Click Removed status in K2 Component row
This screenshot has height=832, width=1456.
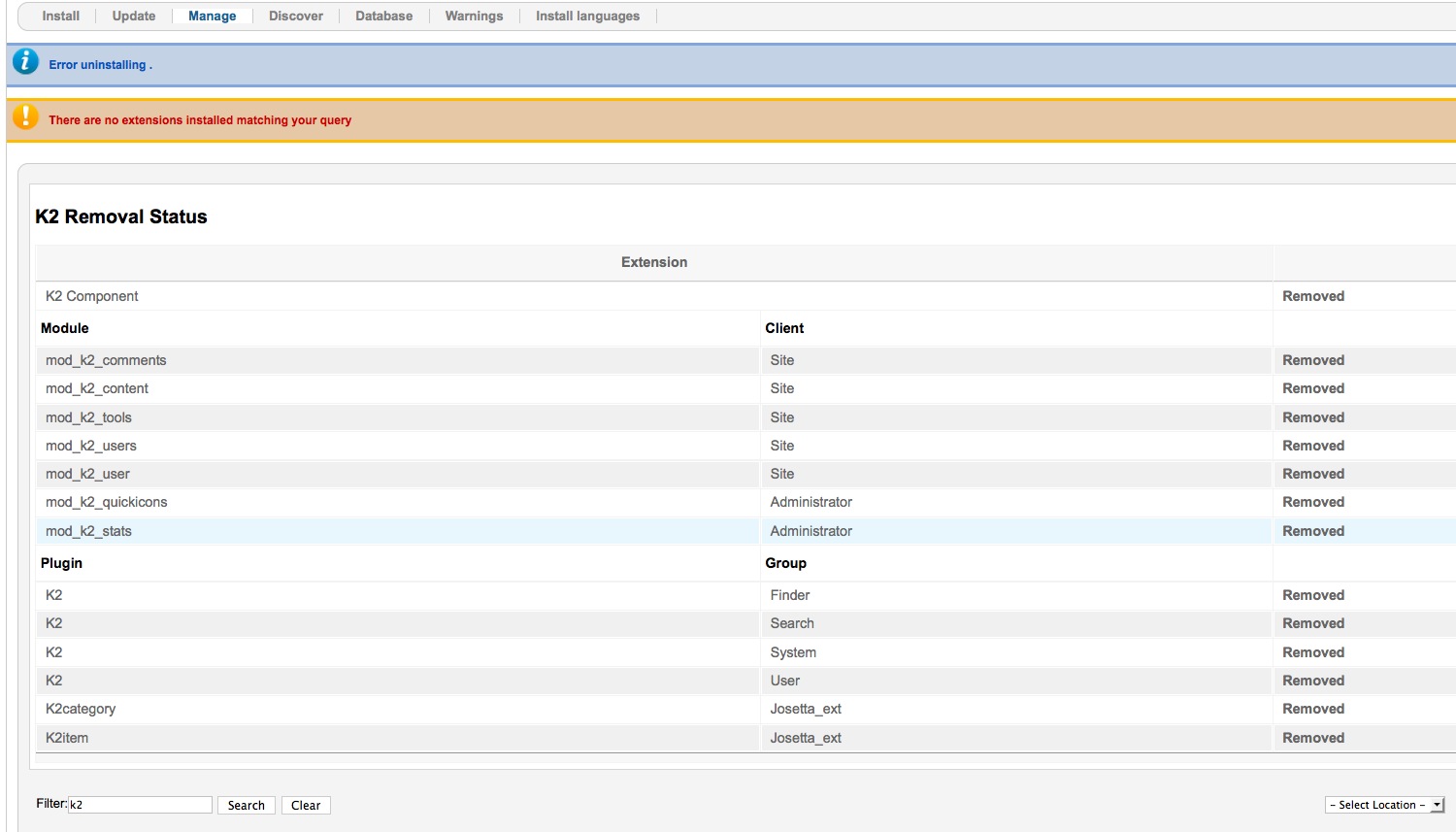1313,296
